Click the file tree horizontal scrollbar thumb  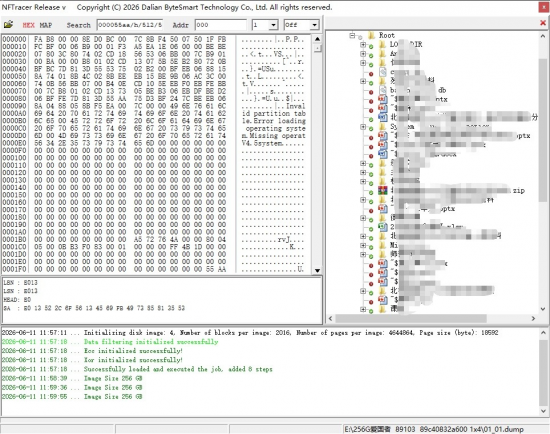411,318
